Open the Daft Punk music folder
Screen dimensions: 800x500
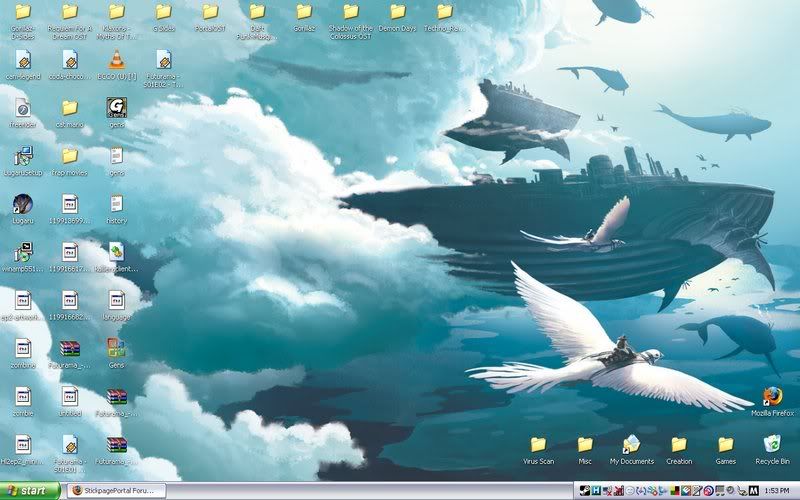pos(257,12)
